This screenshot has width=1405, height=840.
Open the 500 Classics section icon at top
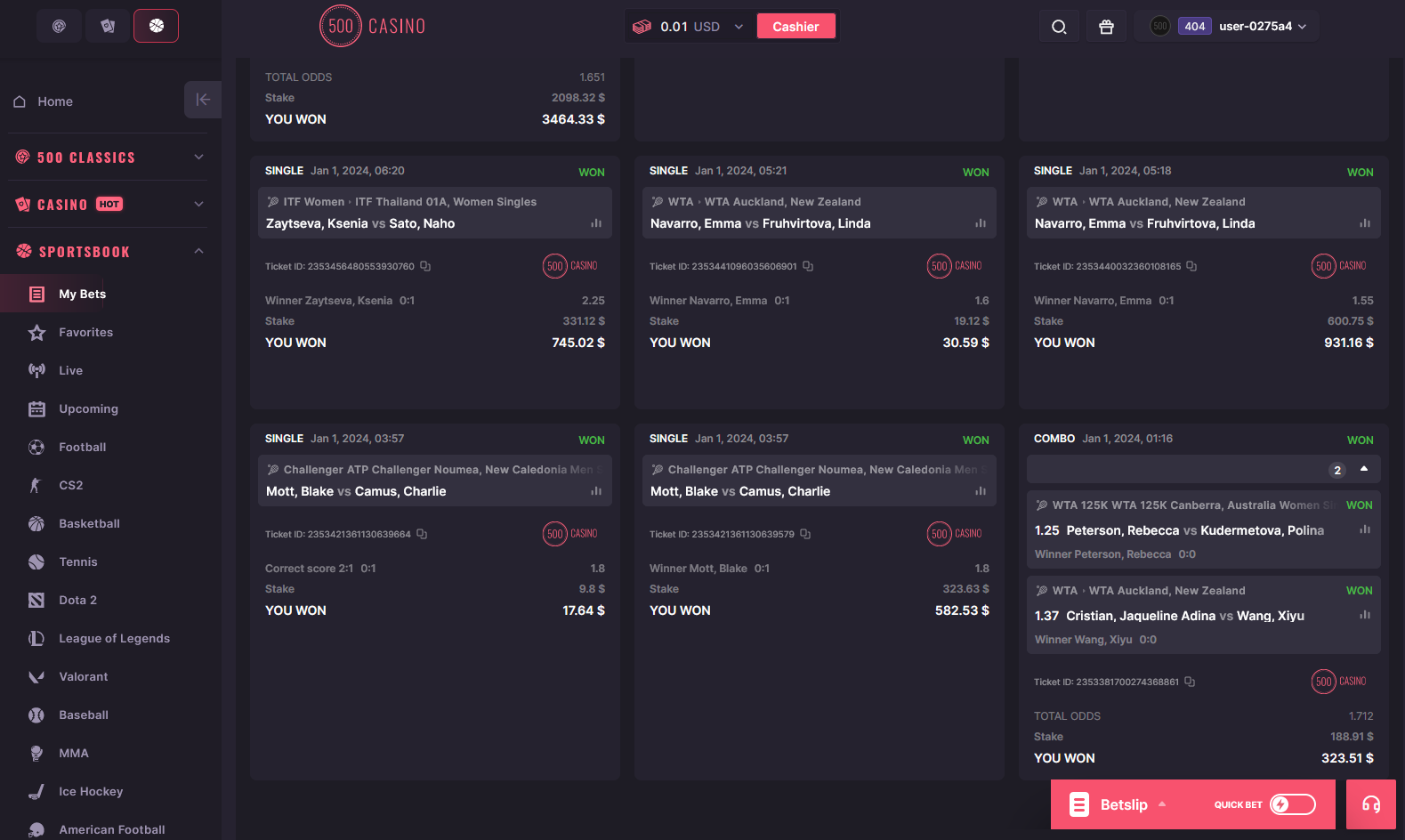point(59,26)
